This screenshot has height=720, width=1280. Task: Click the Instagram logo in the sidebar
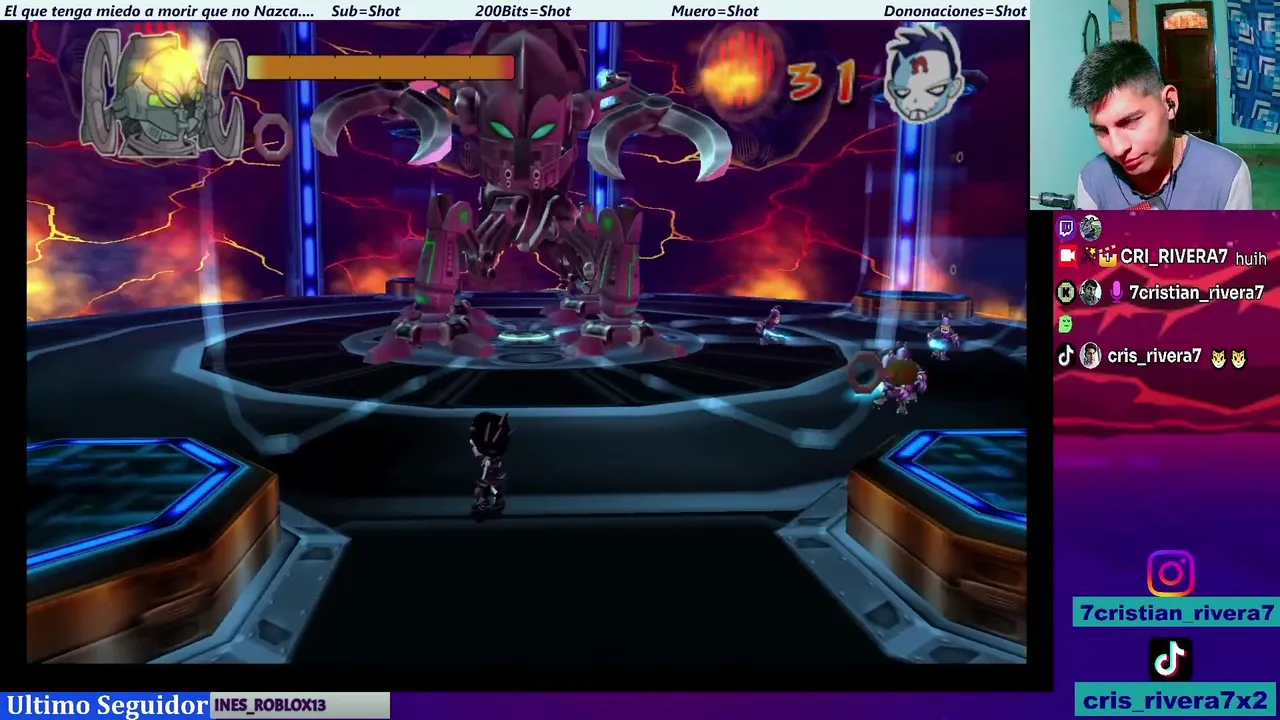click(1171, 574)
